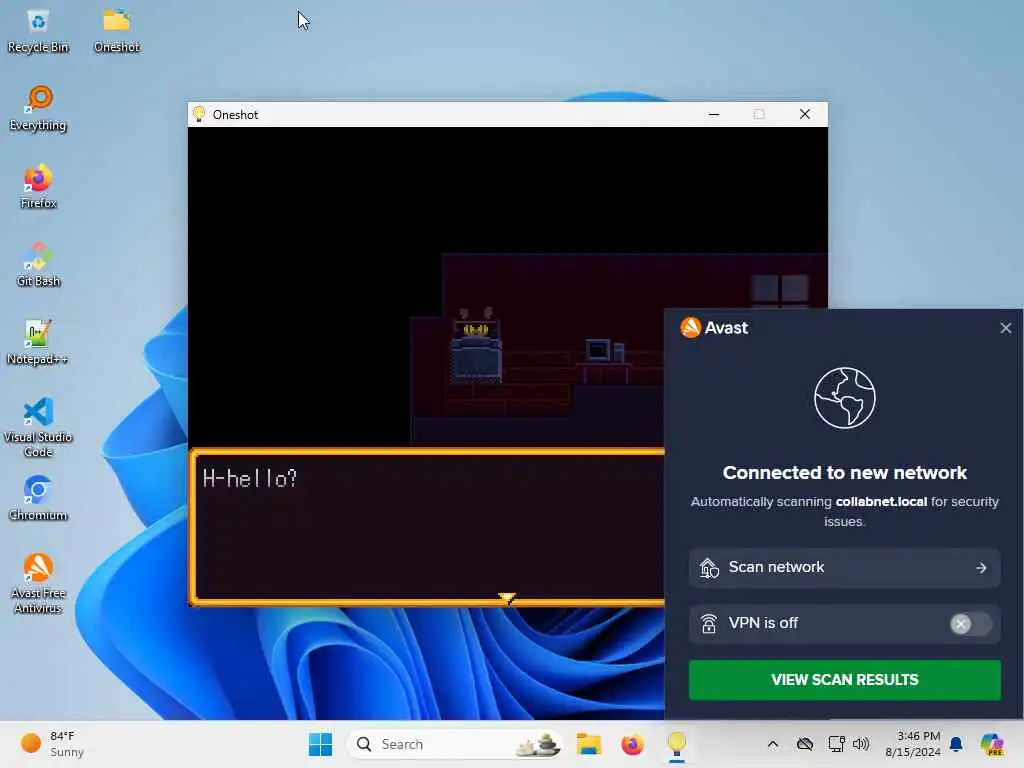Viewport: 1024px width, 768px height.
Task: Click the cloud sync tray icon
Action: click(x=805, y=744)
